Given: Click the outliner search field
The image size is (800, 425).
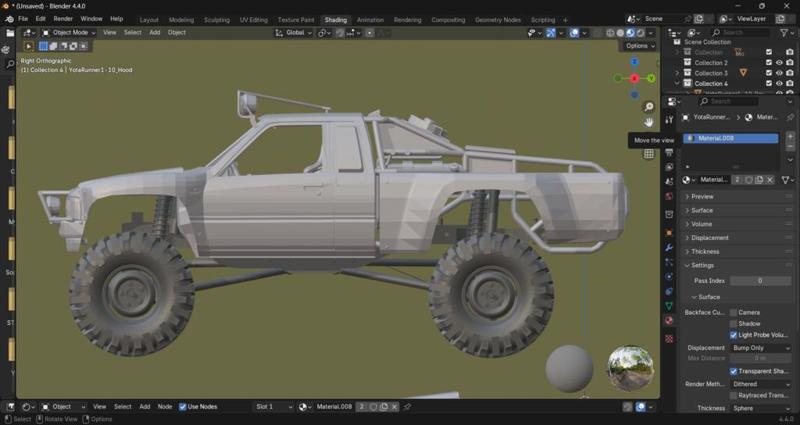Looking at the screenshot, I should coord(740,33).
